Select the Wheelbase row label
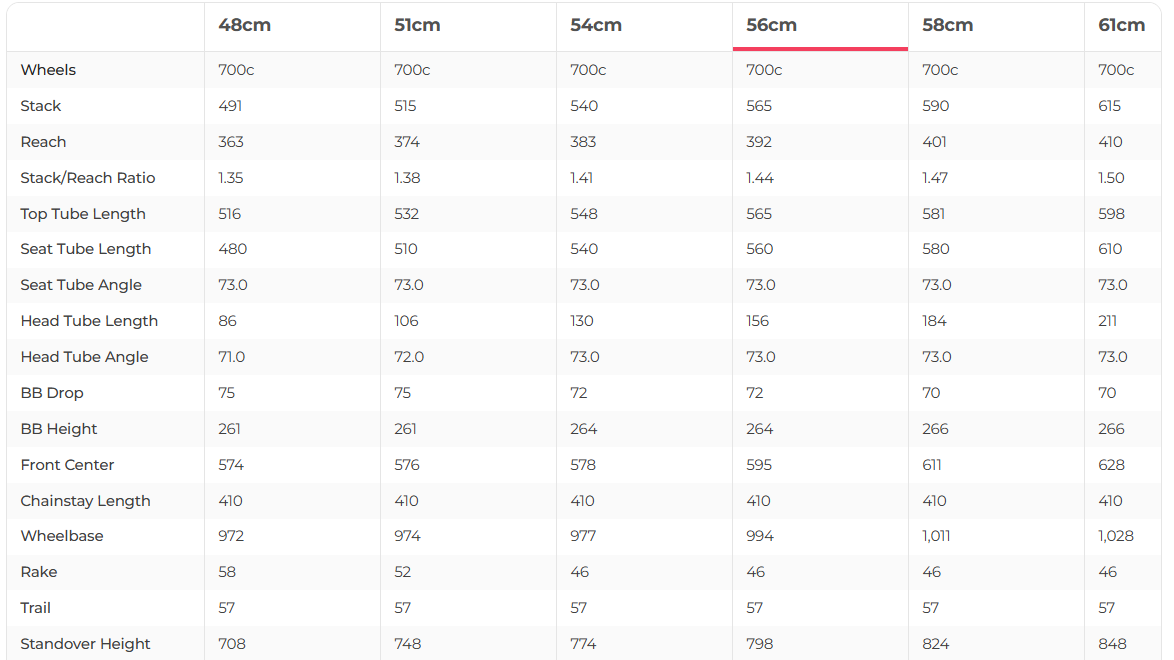The height and width of the screenshot is (660, 1174). pos(62,536)
